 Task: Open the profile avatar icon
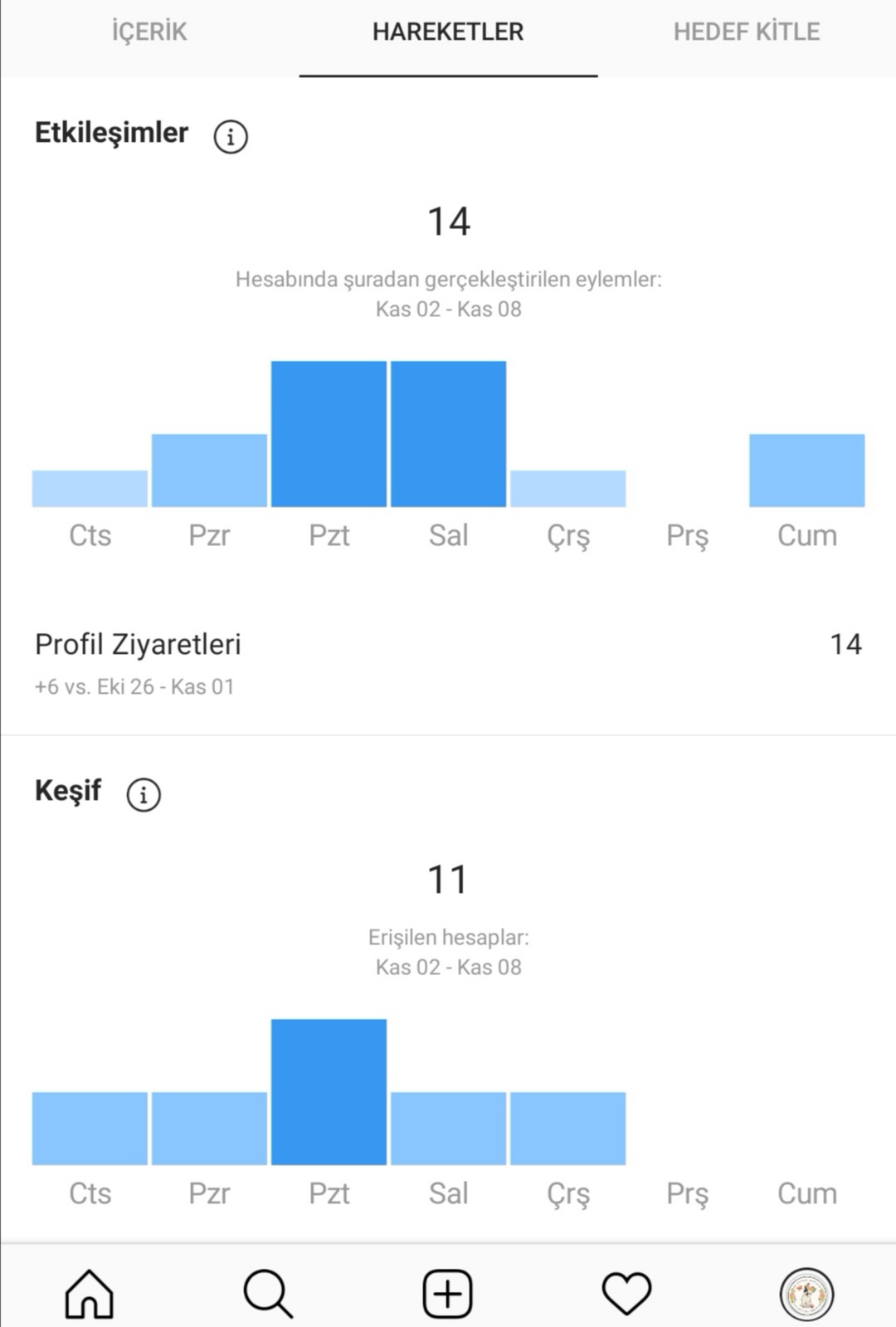[x=806, y=1293]
